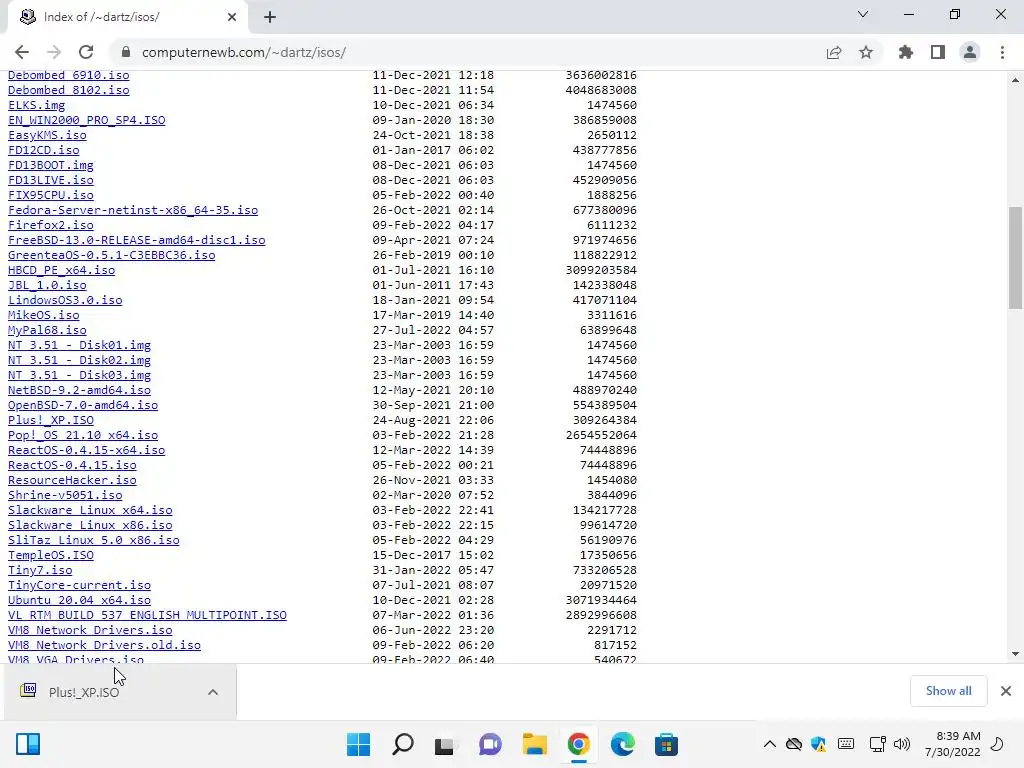This screenshot has width=1024, height=768.
Task: Click VL_RTM_BUILD_537_ENGLISH_MULTIPOINT.ISO link
Action: [147, 615]
